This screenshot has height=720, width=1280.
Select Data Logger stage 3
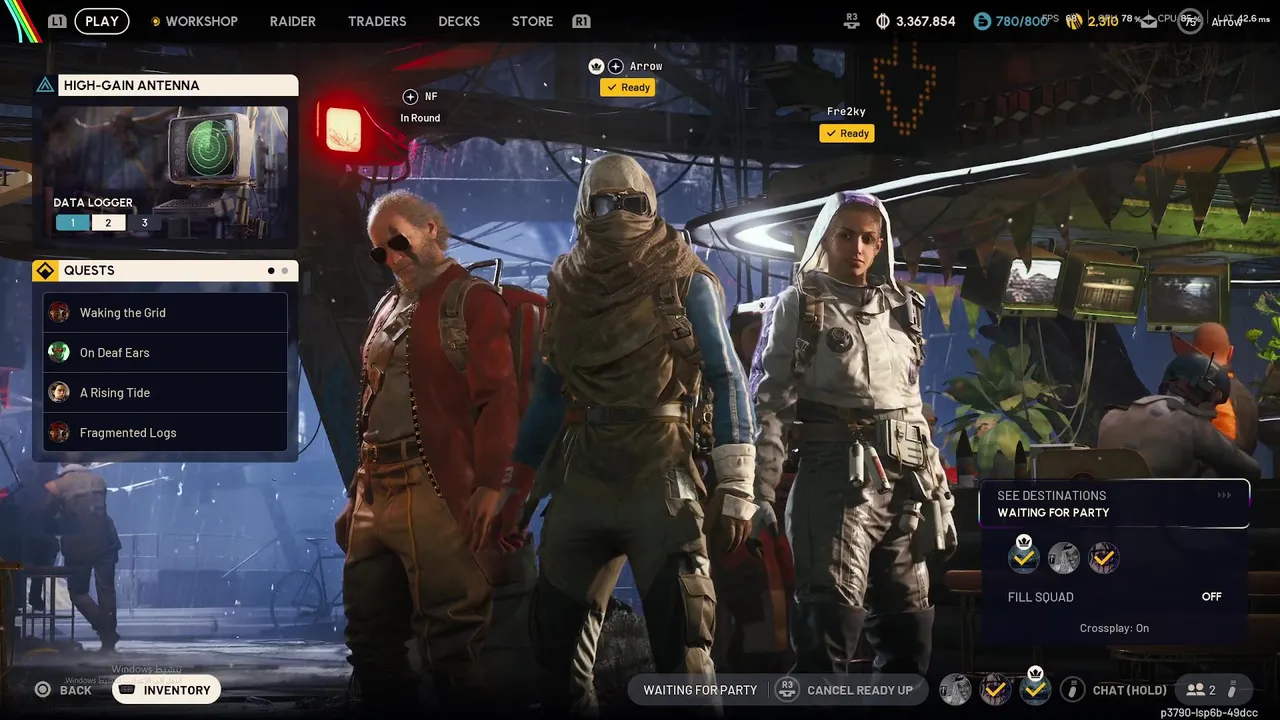[x=144, y=223]
